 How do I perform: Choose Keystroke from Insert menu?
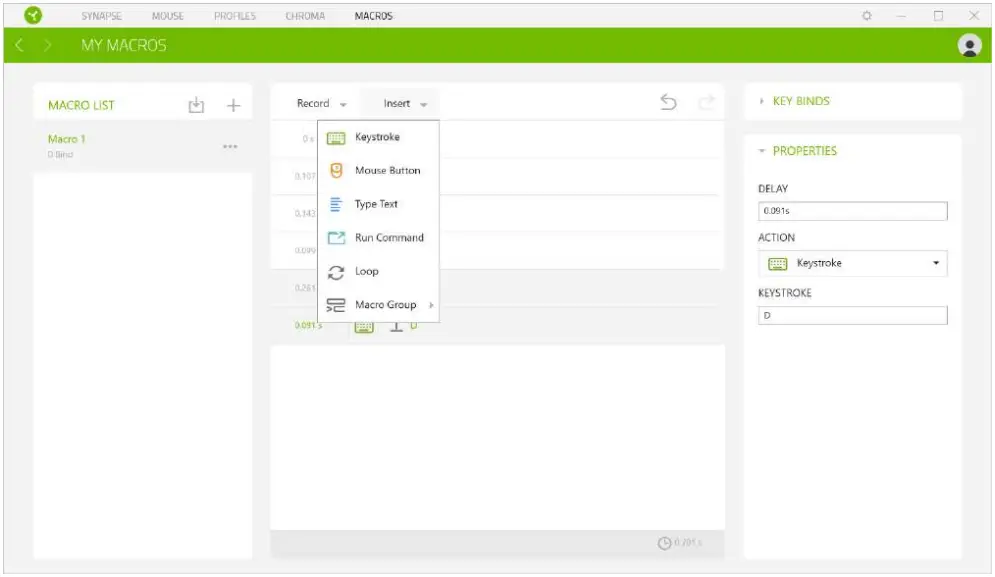pyautogui.click(x=378, y=137)
